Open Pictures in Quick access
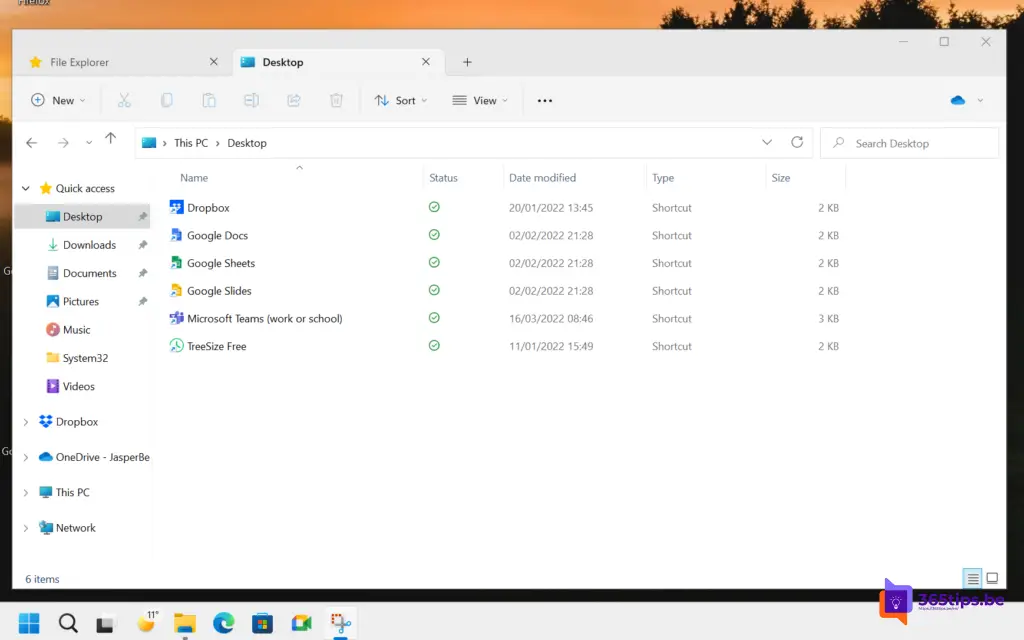Image resolution: width=1024 pixels, height=640 pixels. [x=82, y=301]
